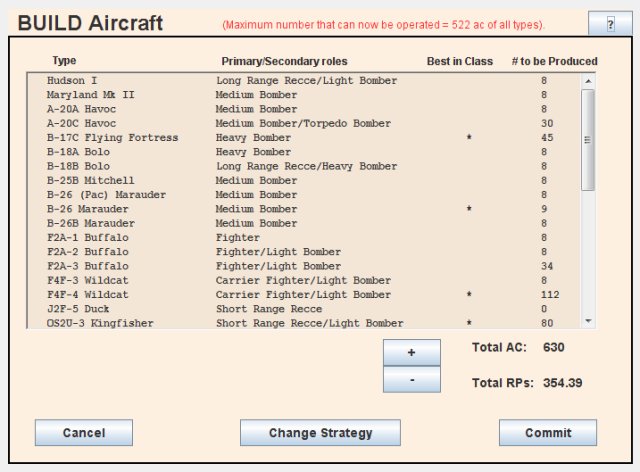Select the F2A-3 Buffalo row
This screenshot has height=472, width=640.
87,266
